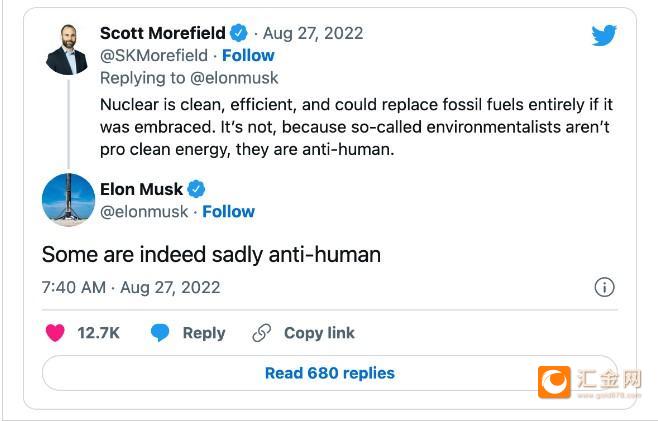Click the Twitter bird logo
This screenshot has height=421, width=658.
coord(604,36)
